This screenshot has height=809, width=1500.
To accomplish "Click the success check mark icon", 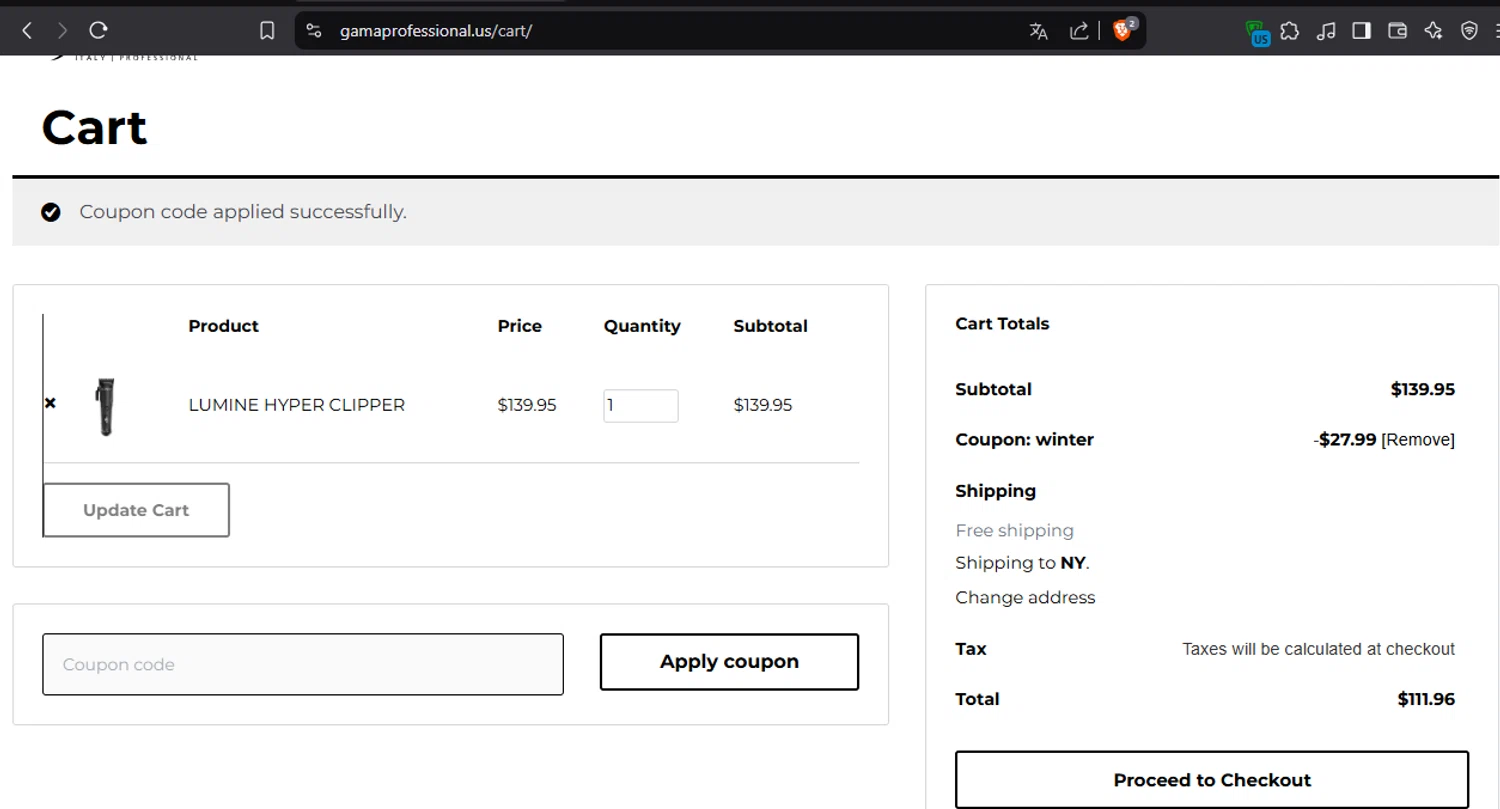I will 51,212.
